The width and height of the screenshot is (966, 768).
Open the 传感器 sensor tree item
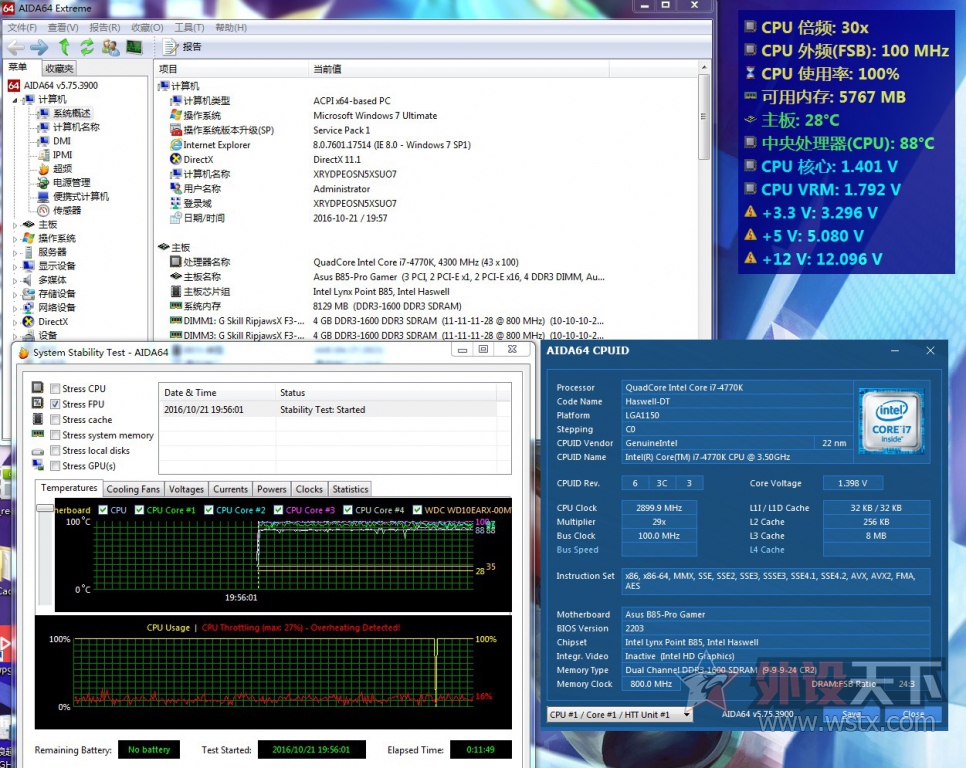click(x=67, y=210)
